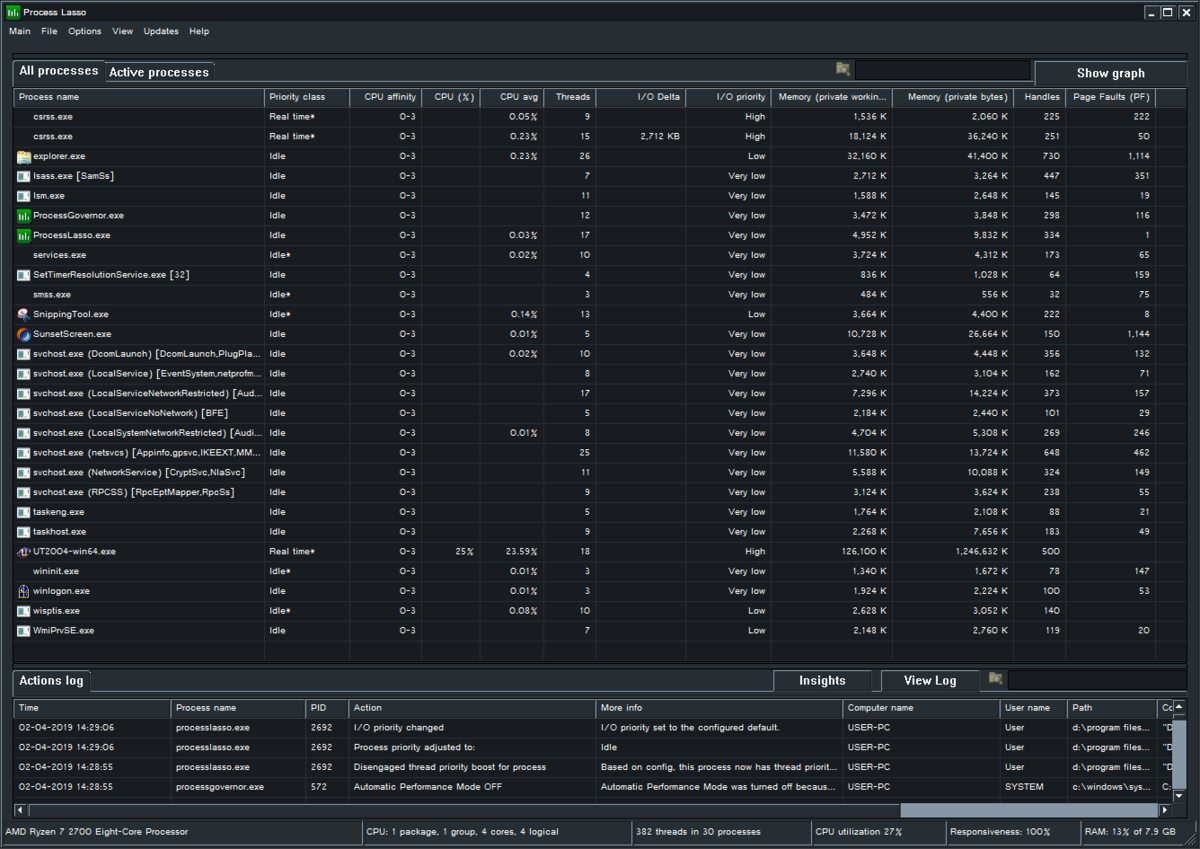Screen dimensions: 1200x849
Task: Sort by Handles column header
Action: (1039, 97)
